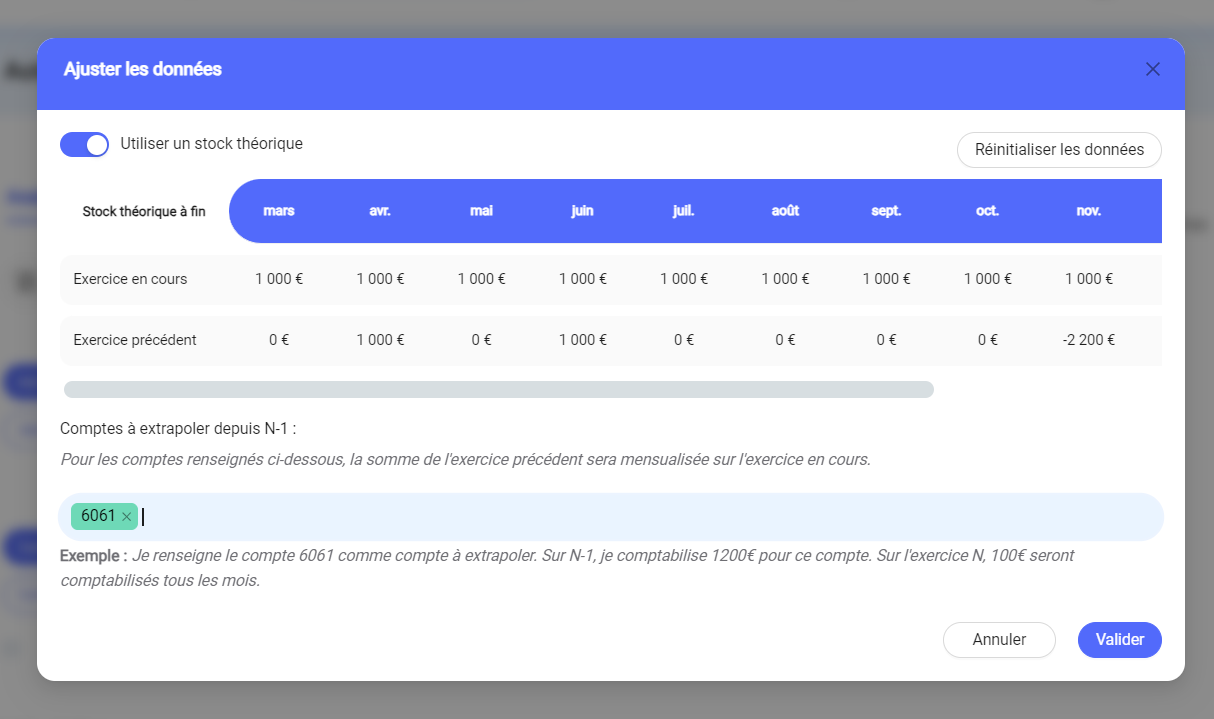Edit Exercice en cours value for sept.
The width and height of the screenshot is (1214, 719).
pos(886,279)
